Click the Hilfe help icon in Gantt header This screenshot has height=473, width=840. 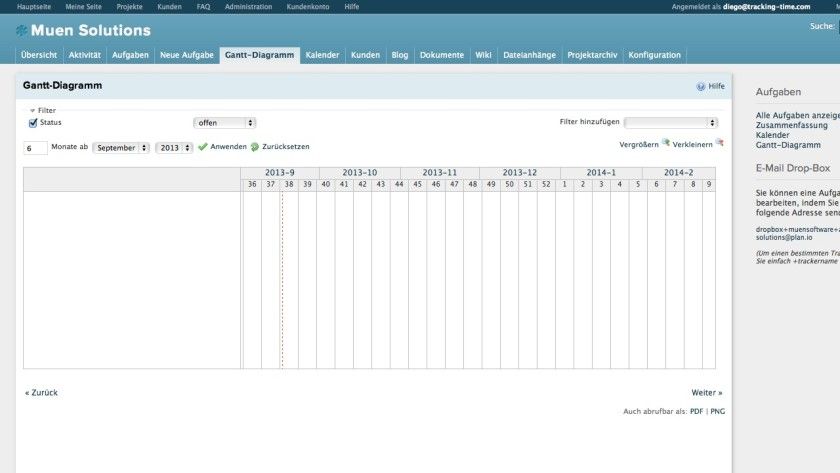click(701, 86)
